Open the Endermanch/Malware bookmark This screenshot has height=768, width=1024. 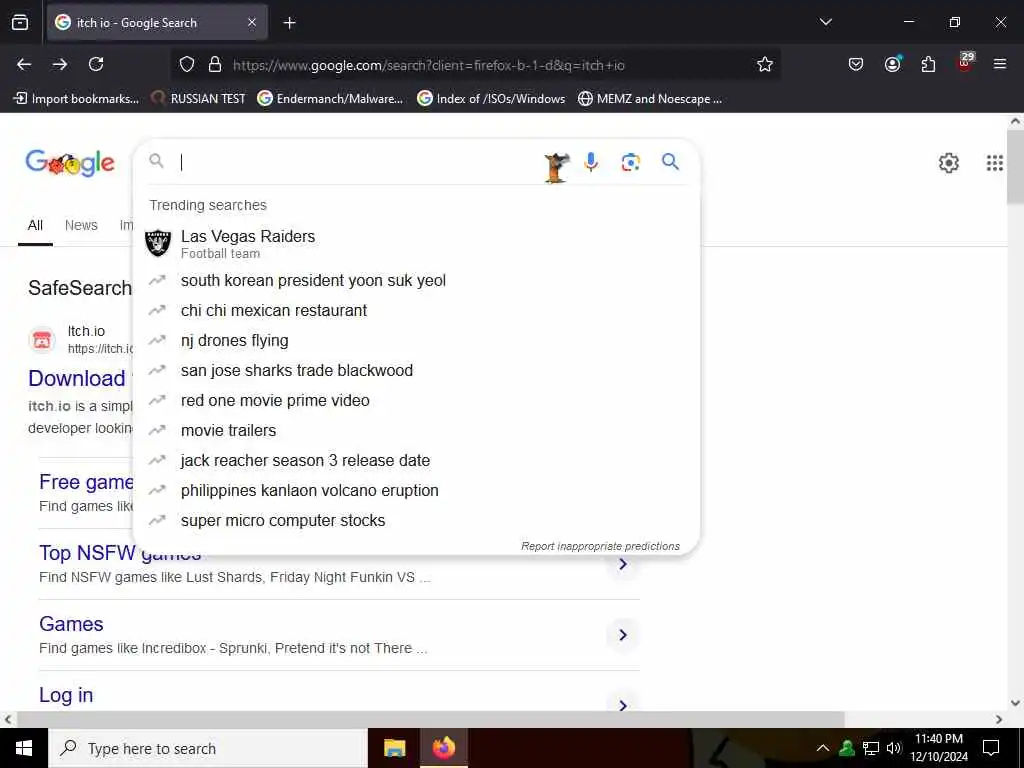tap(330, 99)
